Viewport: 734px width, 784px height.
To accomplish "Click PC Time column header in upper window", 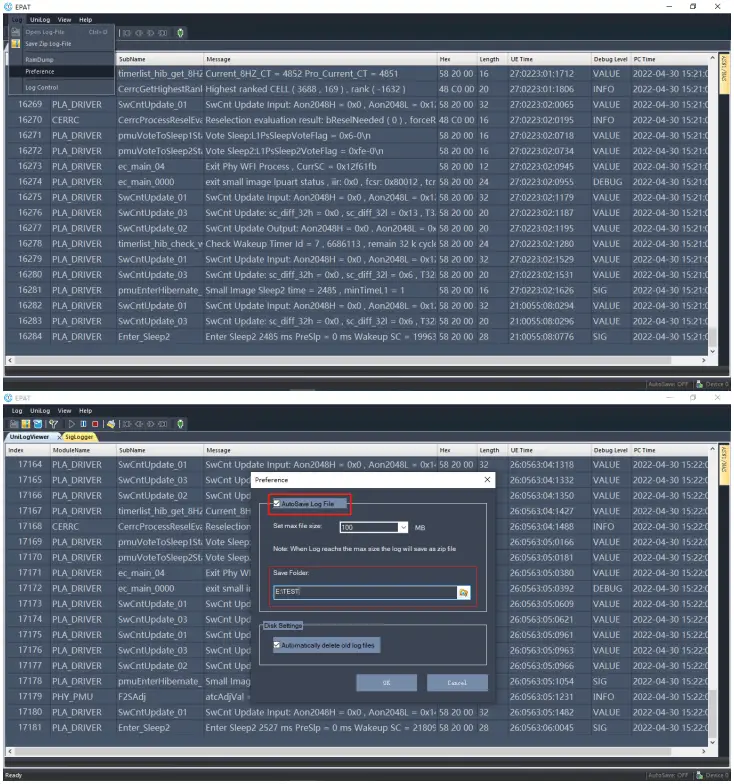I will (670, 60).
